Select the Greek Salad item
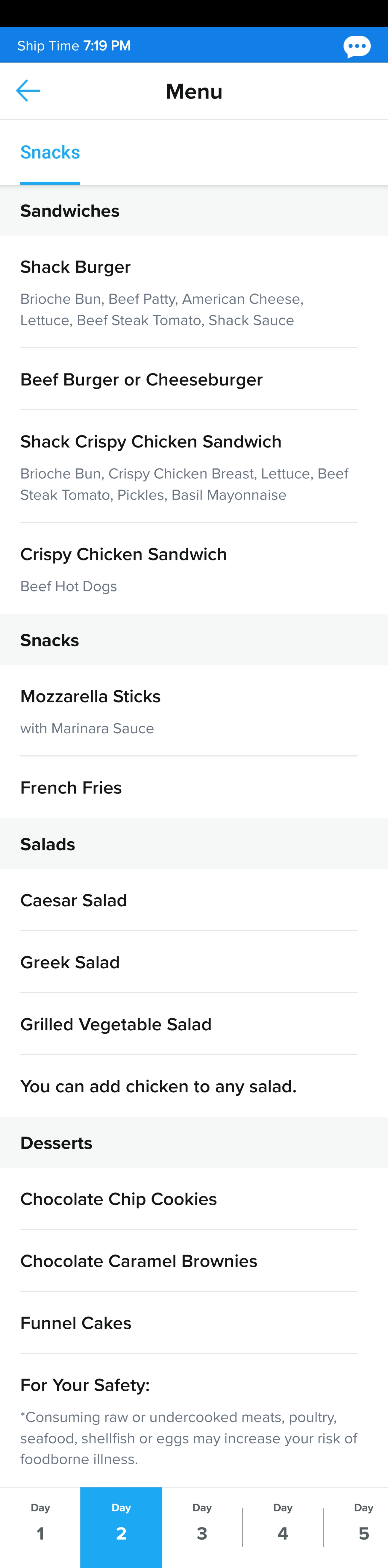The width and height of the screenshot is (388, 1568). tap(194, 962)
